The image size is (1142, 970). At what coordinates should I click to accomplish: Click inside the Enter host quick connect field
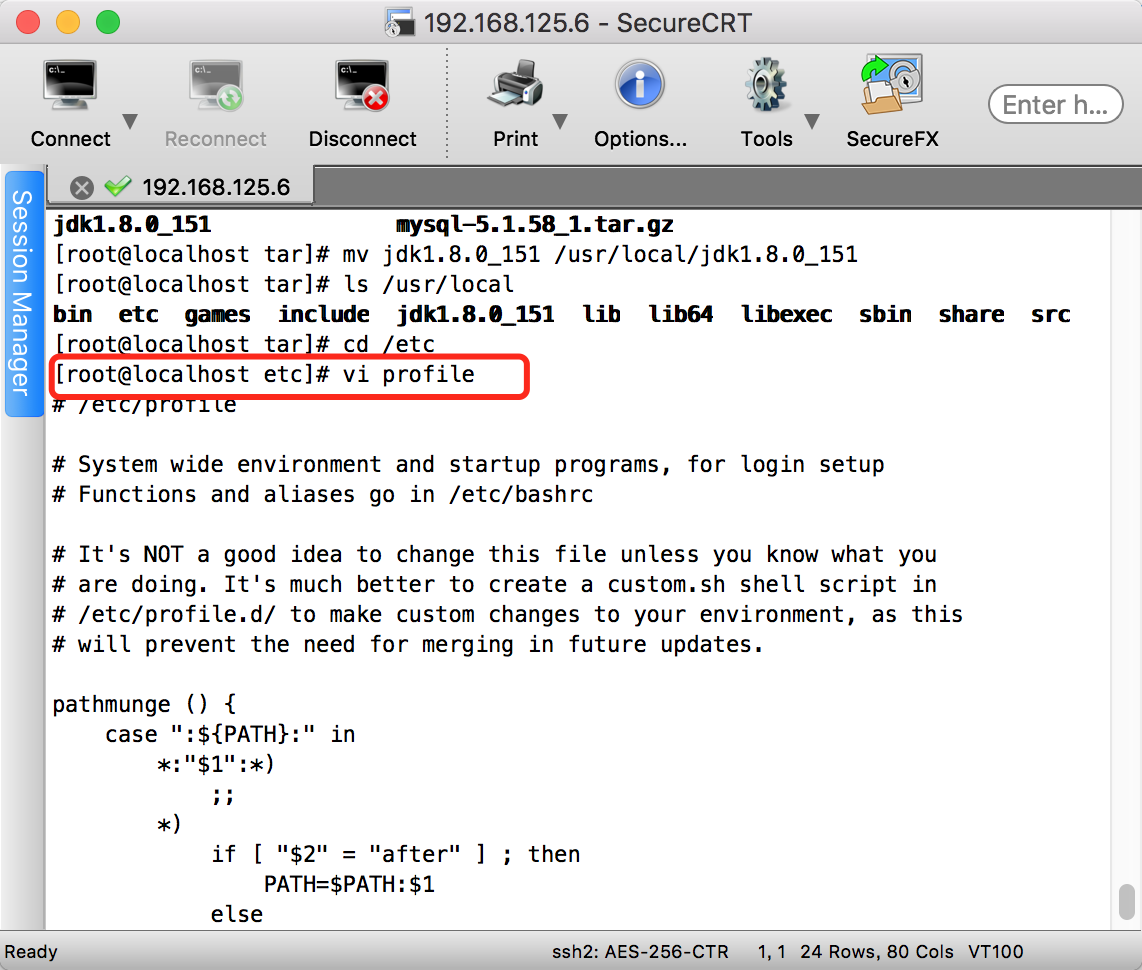coord(1055,104)
